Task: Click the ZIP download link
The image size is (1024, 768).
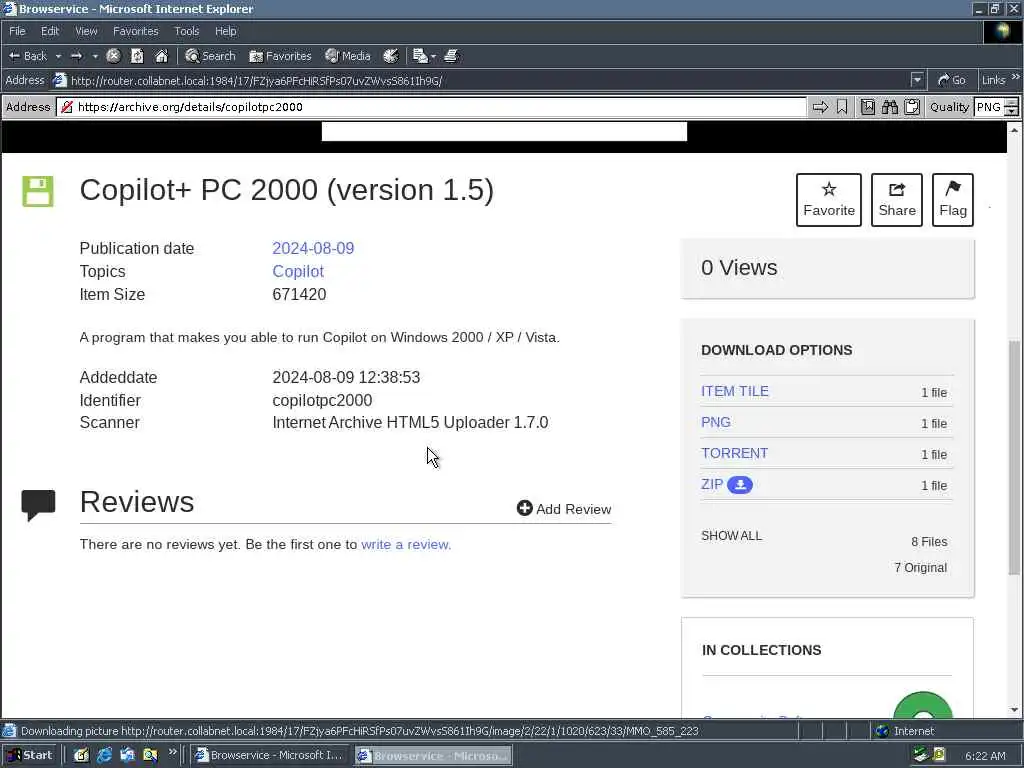Action: coord(712,485)
